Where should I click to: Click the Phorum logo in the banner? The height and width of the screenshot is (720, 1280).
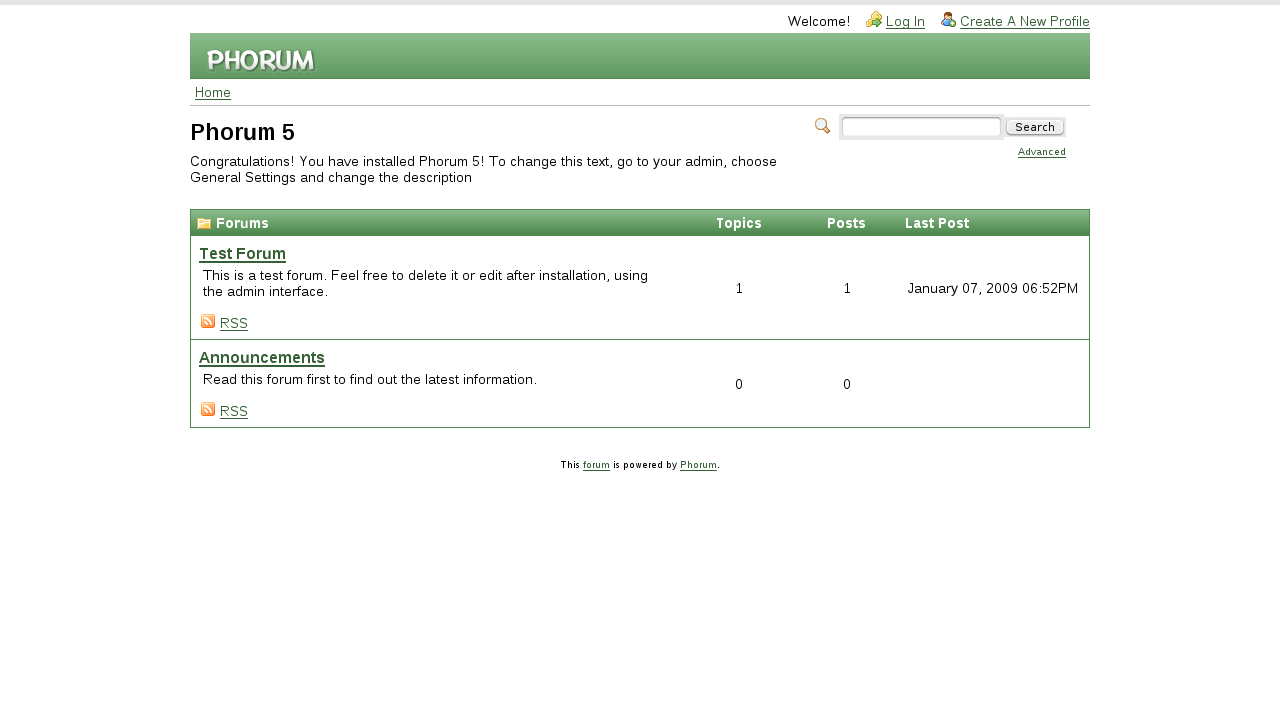tap(261, 60)
